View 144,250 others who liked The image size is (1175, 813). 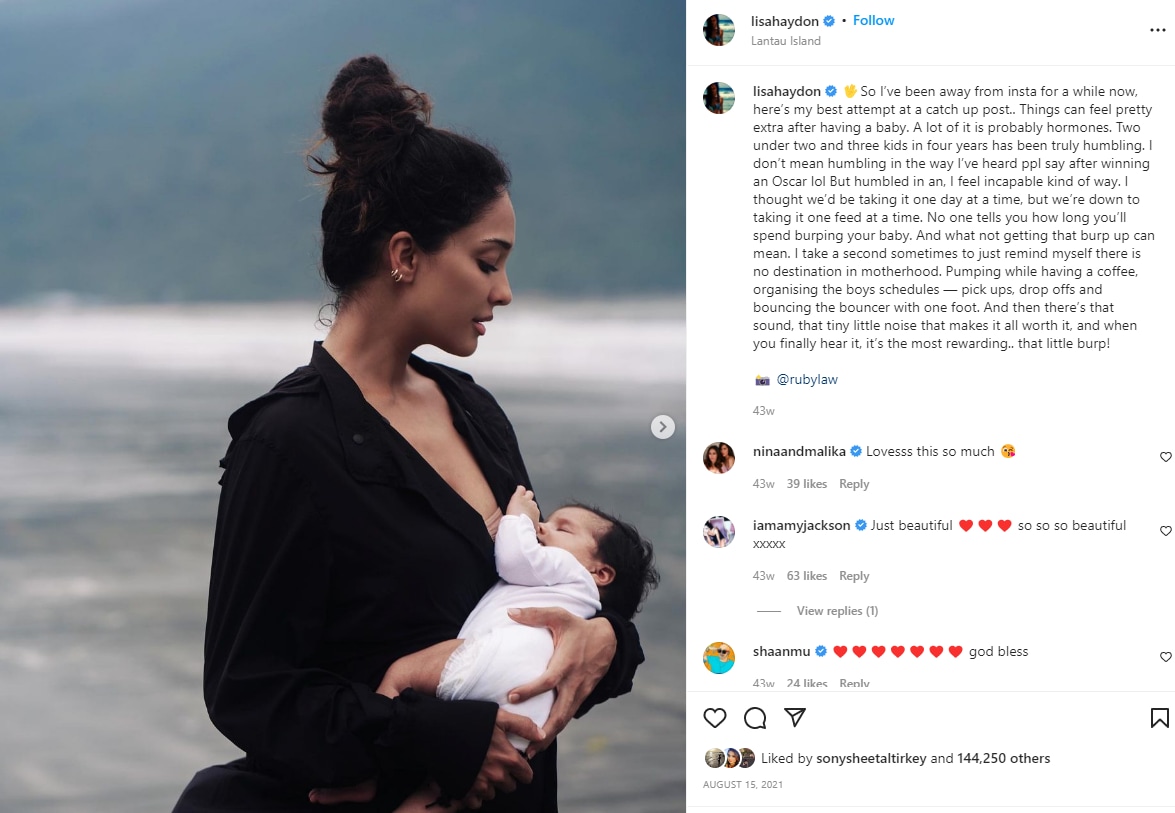(x=1003, y=758)
